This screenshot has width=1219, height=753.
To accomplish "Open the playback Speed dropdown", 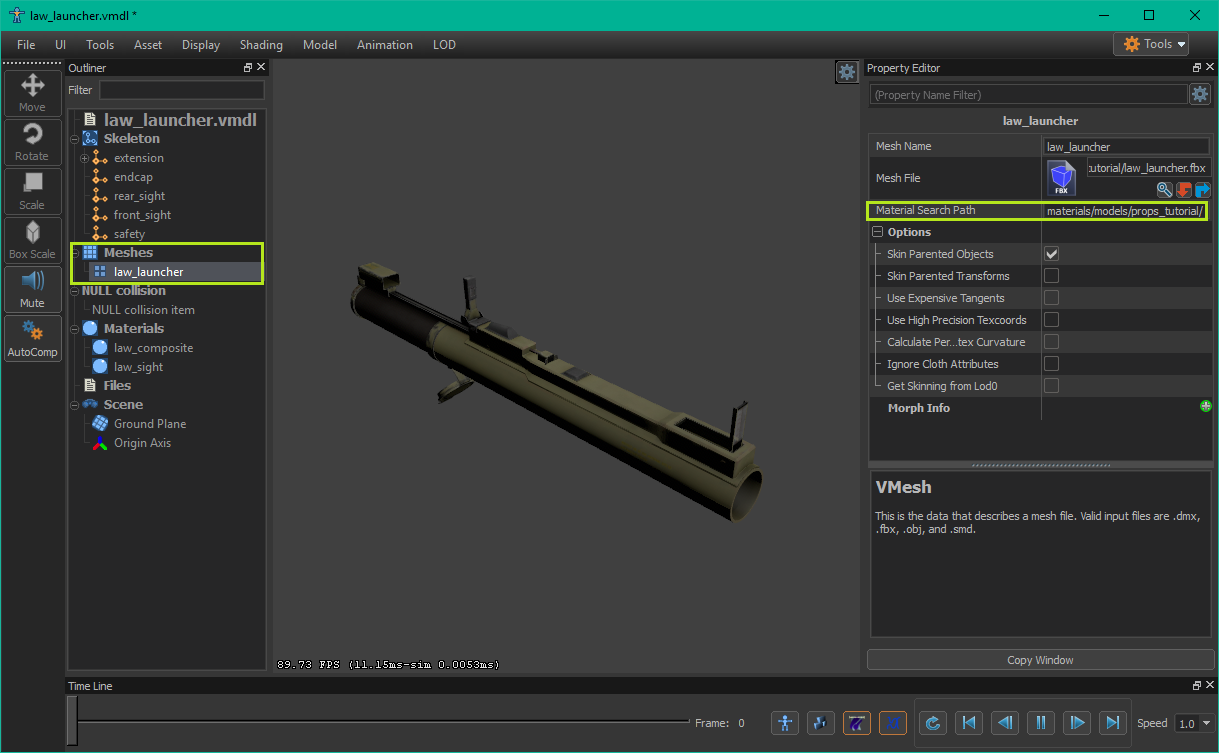I will tap(1195, 723).
